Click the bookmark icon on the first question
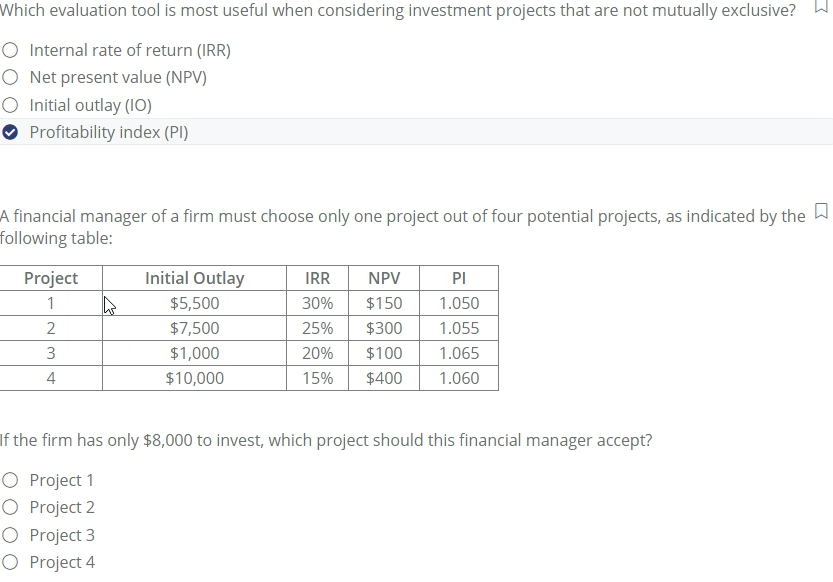833x582 pixels. pyautogui.click(x=819, y=6)
